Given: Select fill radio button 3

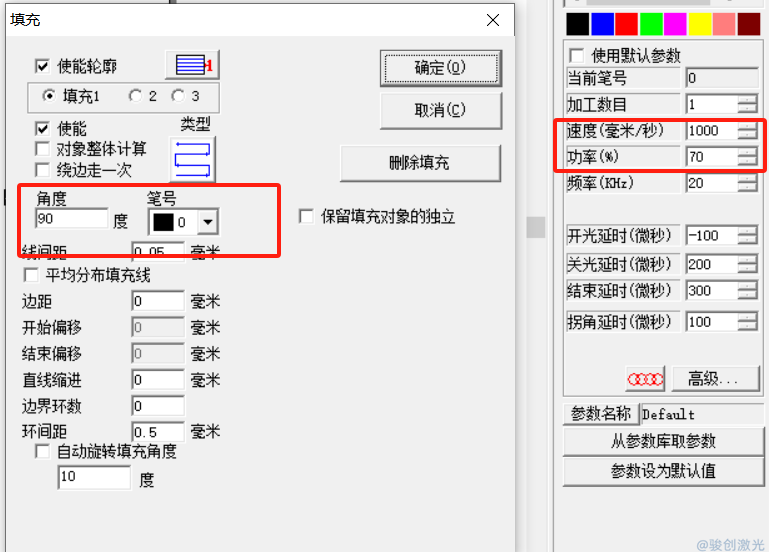Looking at the screenshot, I should pos(178,96).
